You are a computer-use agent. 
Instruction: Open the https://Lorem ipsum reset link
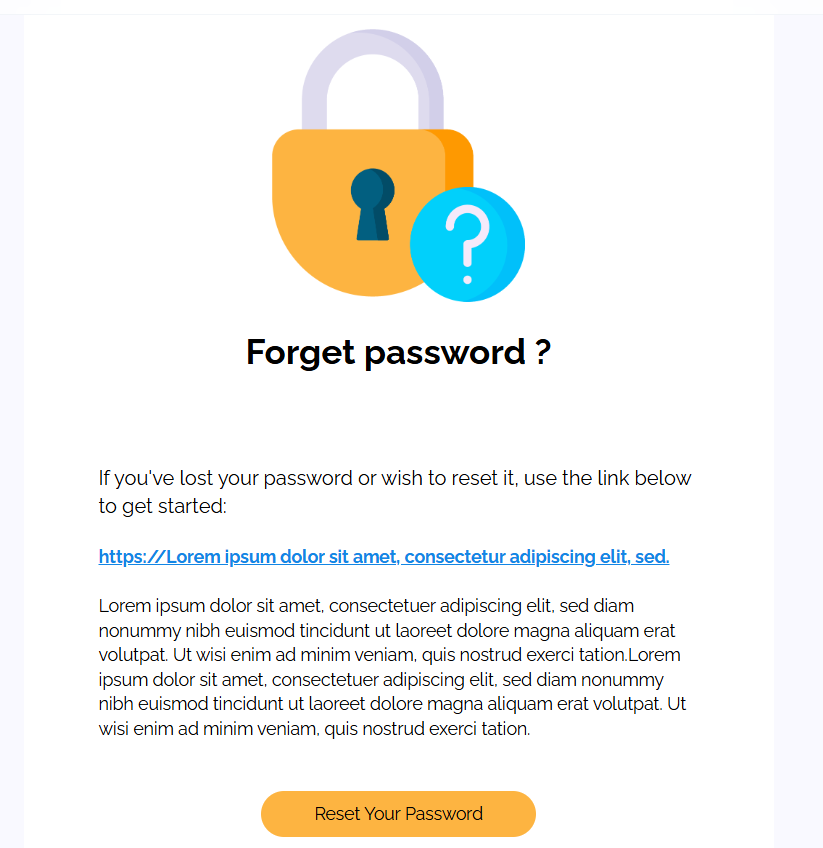[383, 557]
